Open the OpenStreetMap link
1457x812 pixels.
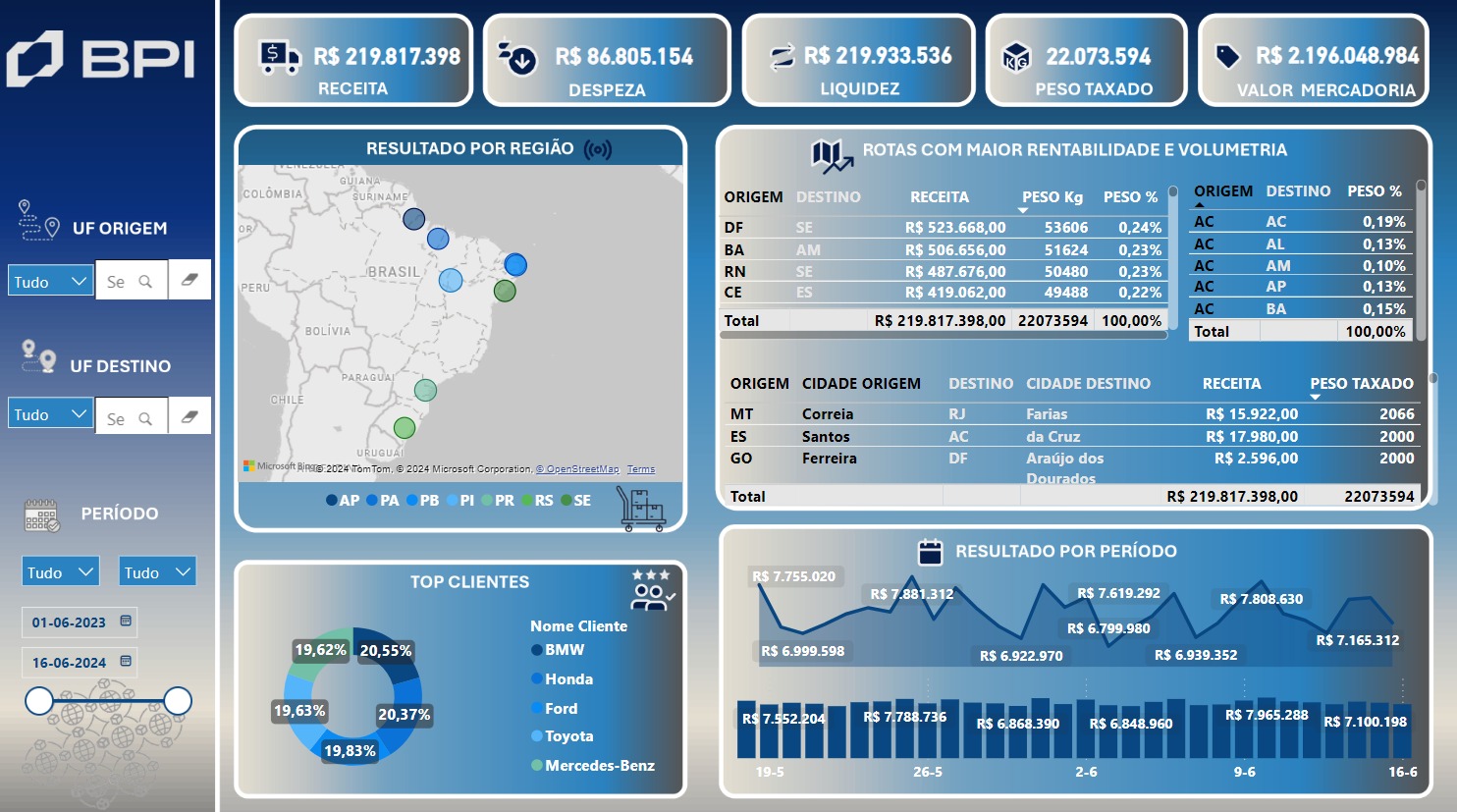pos(577,469)
